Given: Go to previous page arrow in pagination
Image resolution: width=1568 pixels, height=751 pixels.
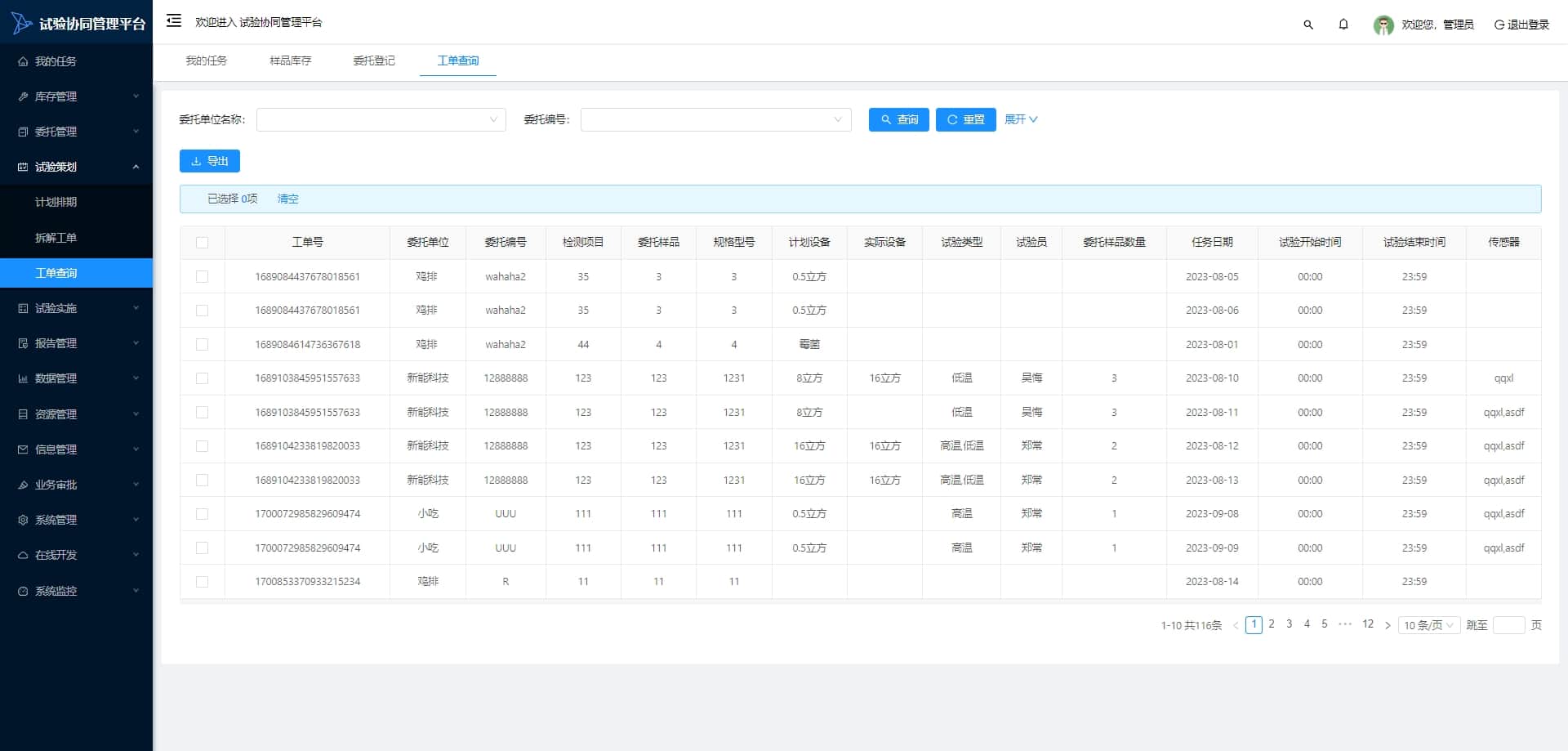Looking at the screenshot, I should [x=1236, y=625].
